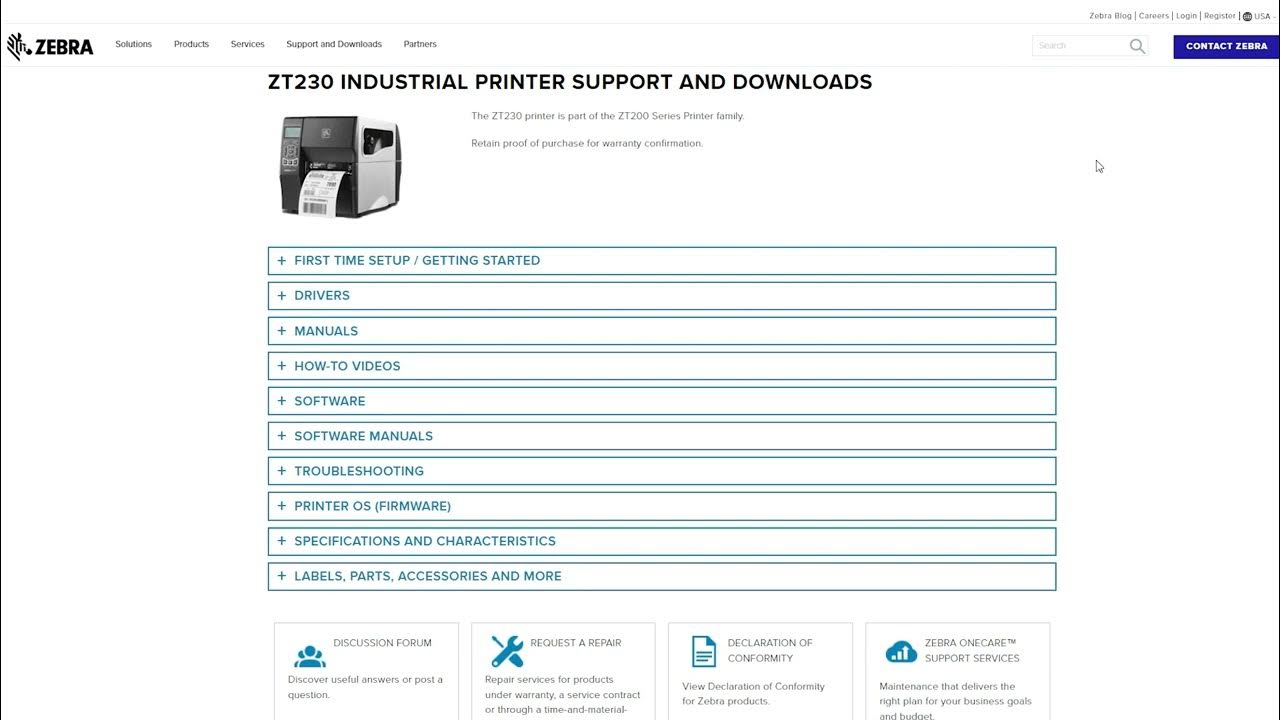Click the Zebra logo

[x=50, y=46]
